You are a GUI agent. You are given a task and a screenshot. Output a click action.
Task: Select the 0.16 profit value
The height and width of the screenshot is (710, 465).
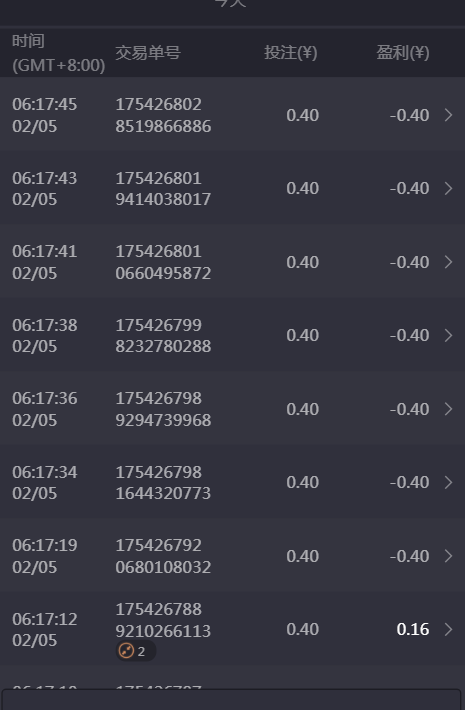pyautogui.click(x=412, y=629)
